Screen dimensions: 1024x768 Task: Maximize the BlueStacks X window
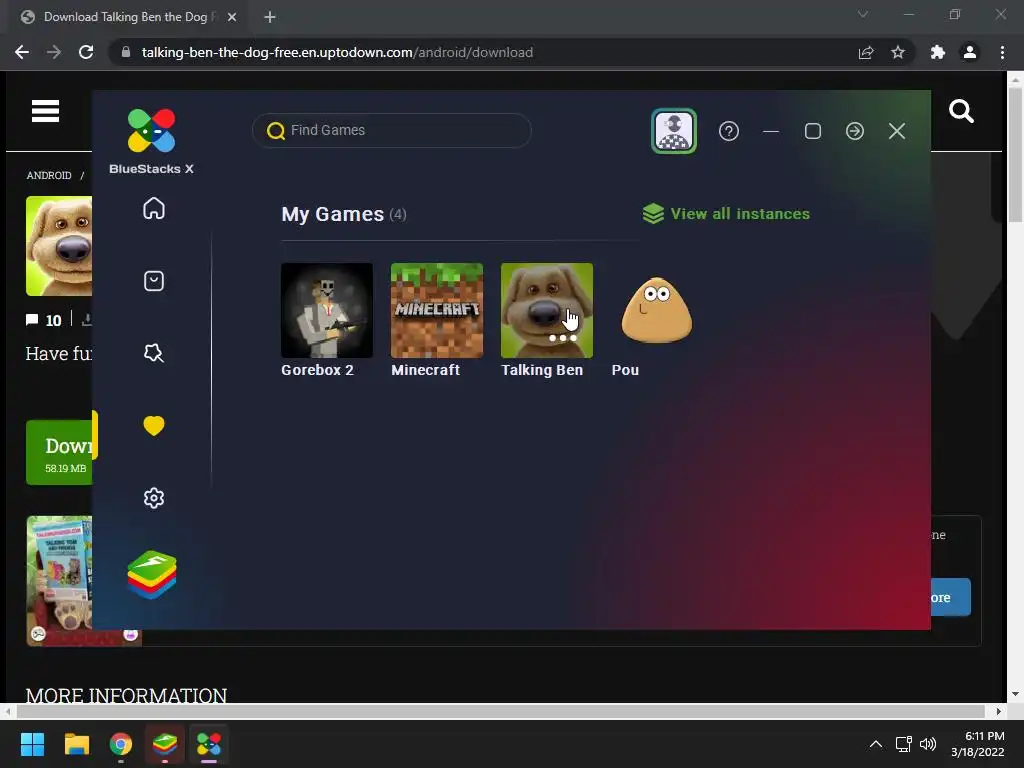coord(813,131)
